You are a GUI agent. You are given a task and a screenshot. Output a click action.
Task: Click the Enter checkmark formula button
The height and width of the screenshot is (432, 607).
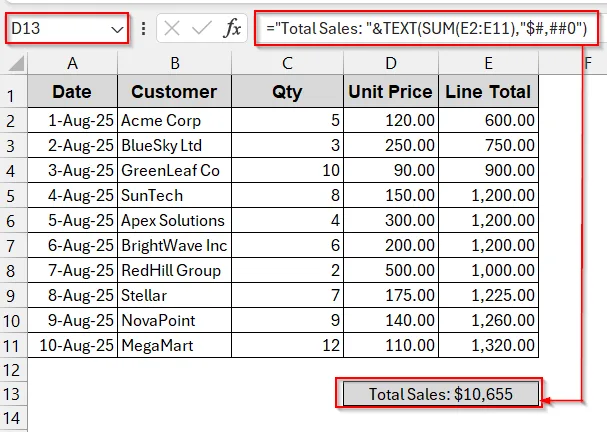coord(201,28)
